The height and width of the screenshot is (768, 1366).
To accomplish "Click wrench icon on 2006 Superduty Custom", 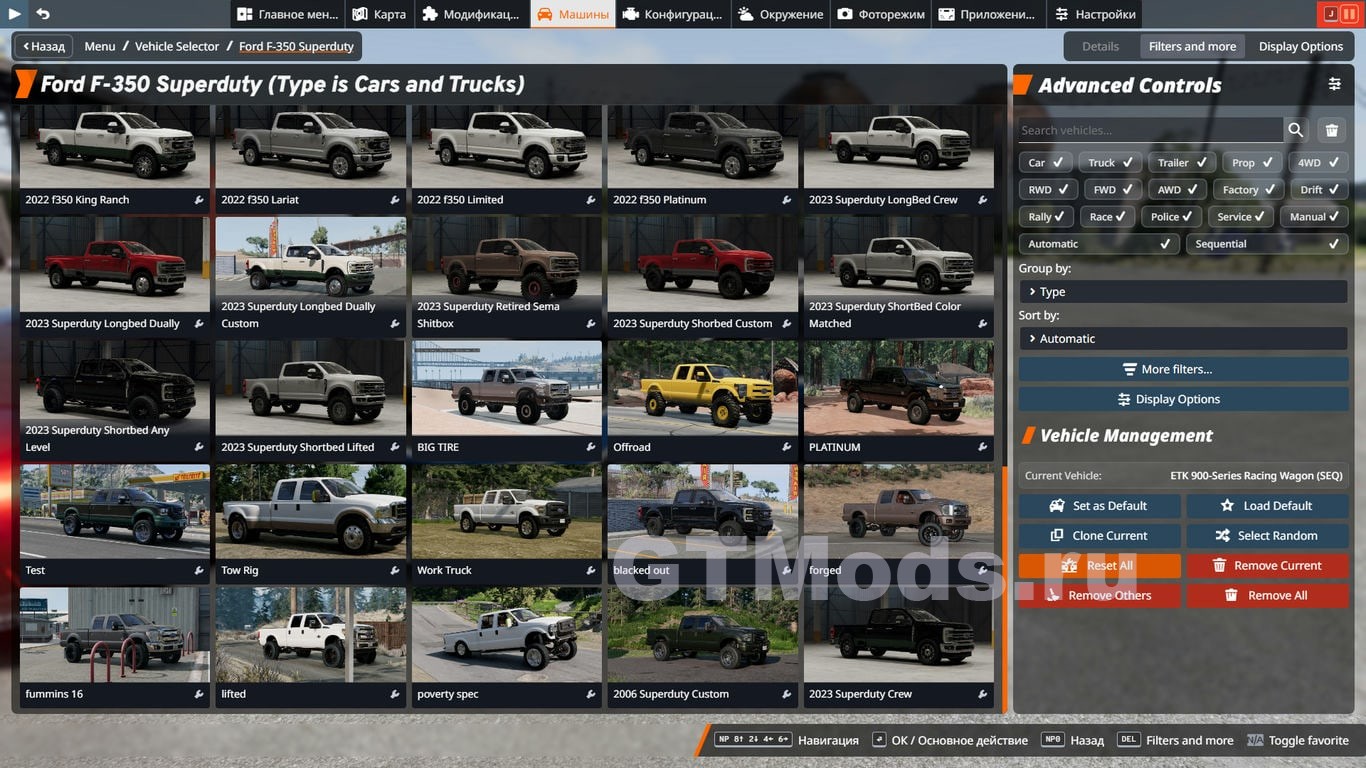I will (787, 694).
